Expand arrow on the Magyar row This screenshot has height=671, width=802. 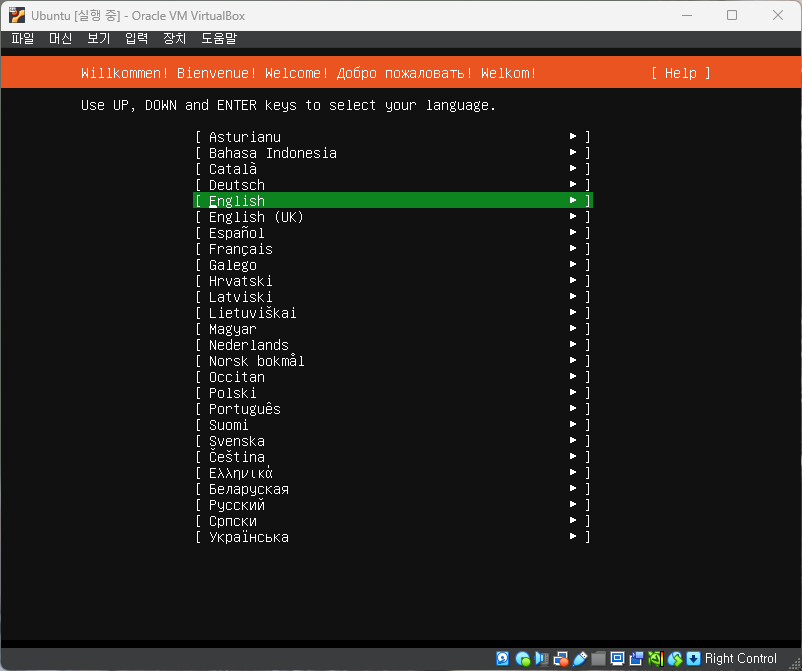[x=573, y=328]
